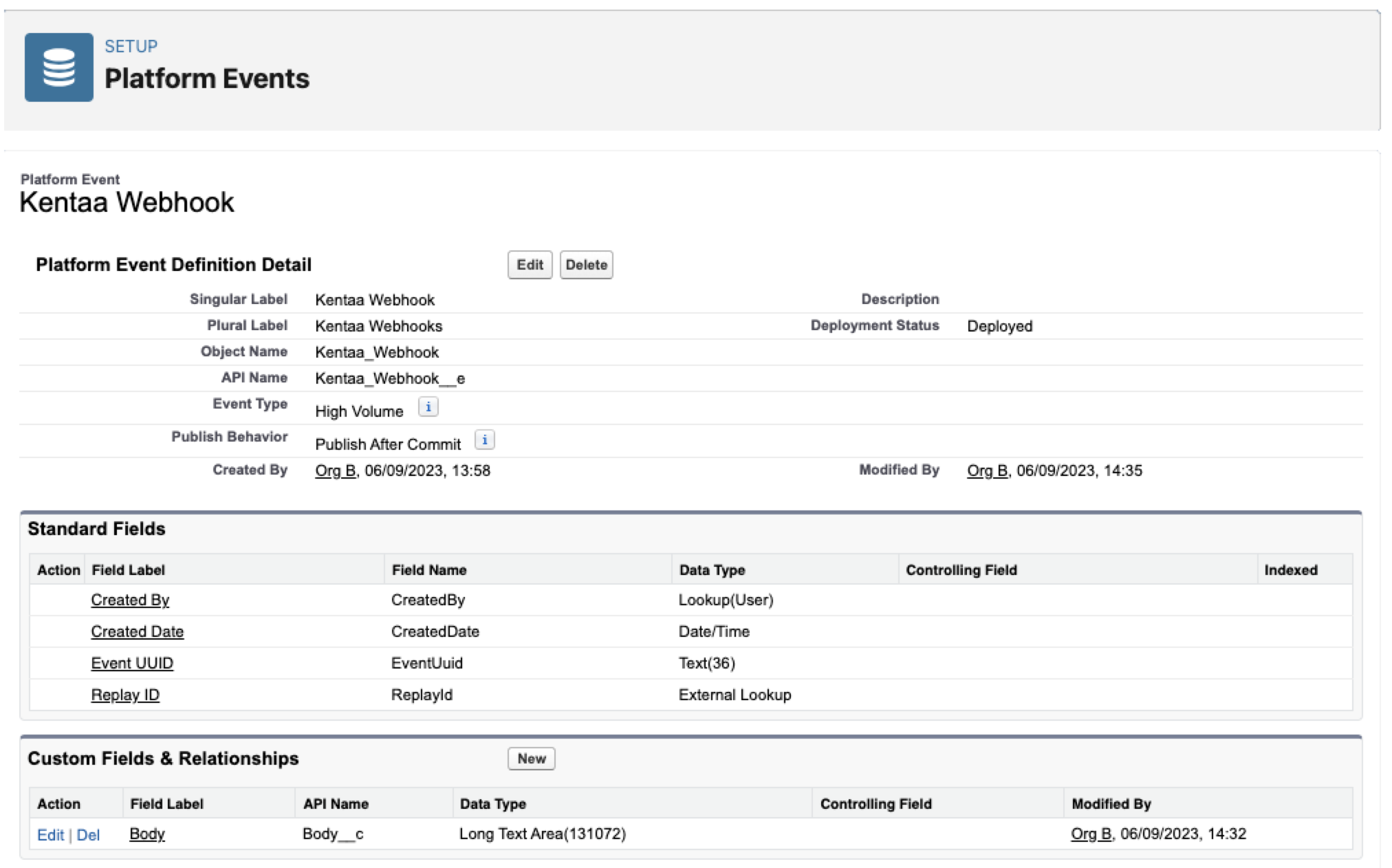The height and width of the screenshot is (868, 1392).
Task: Edit the Body custom field
Action: (50, 835)
